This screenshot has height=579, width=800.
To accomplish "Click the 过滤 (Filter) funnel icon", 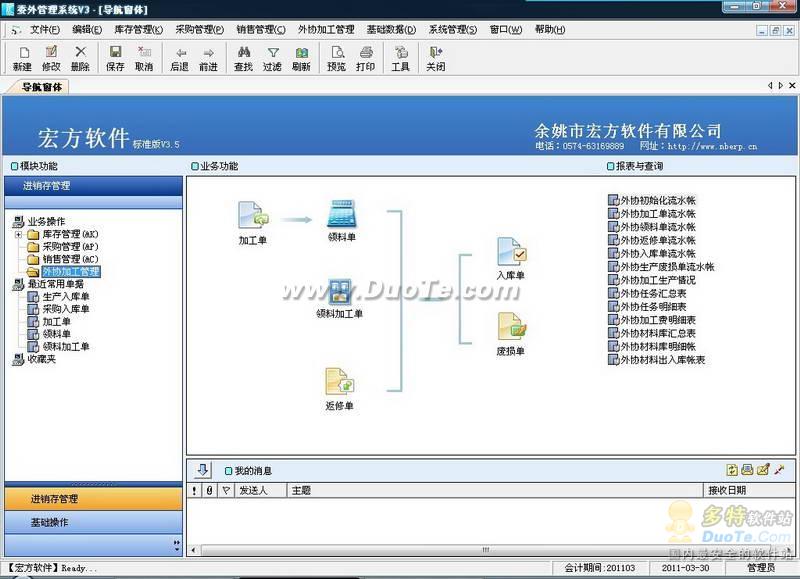I will click(x=272, y=58).
